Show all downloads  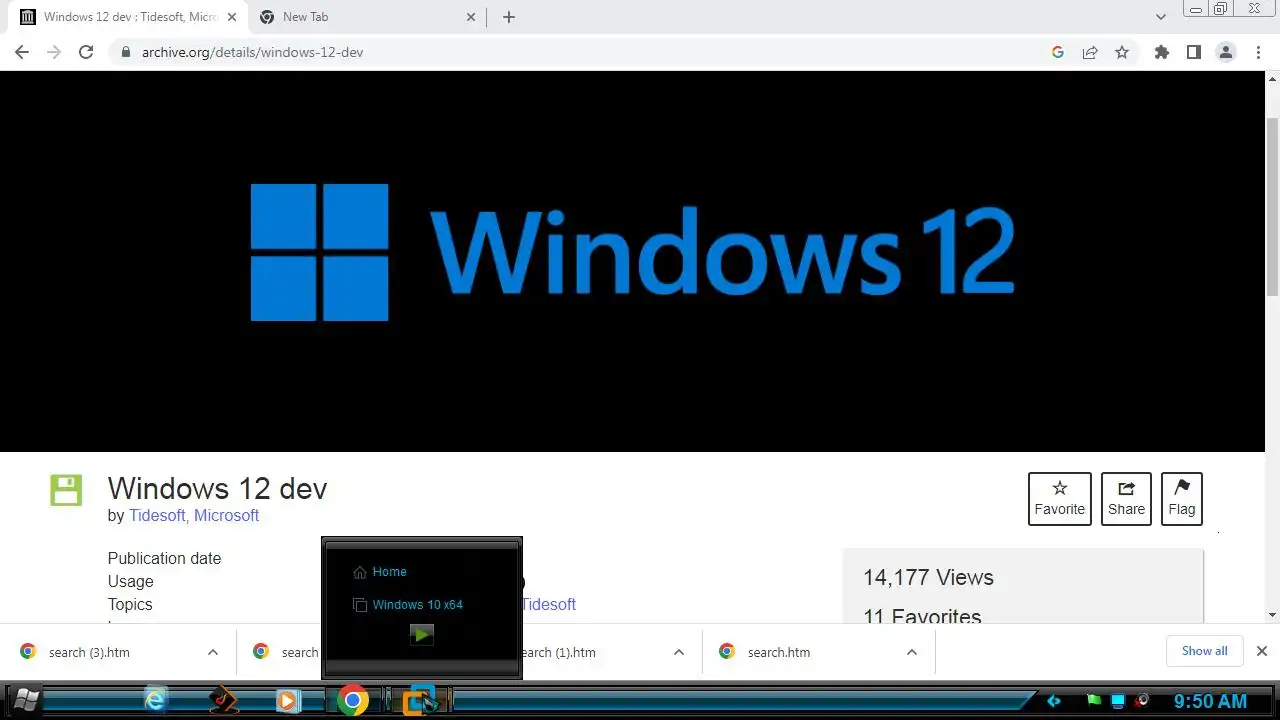click(x=1205, y=651)
